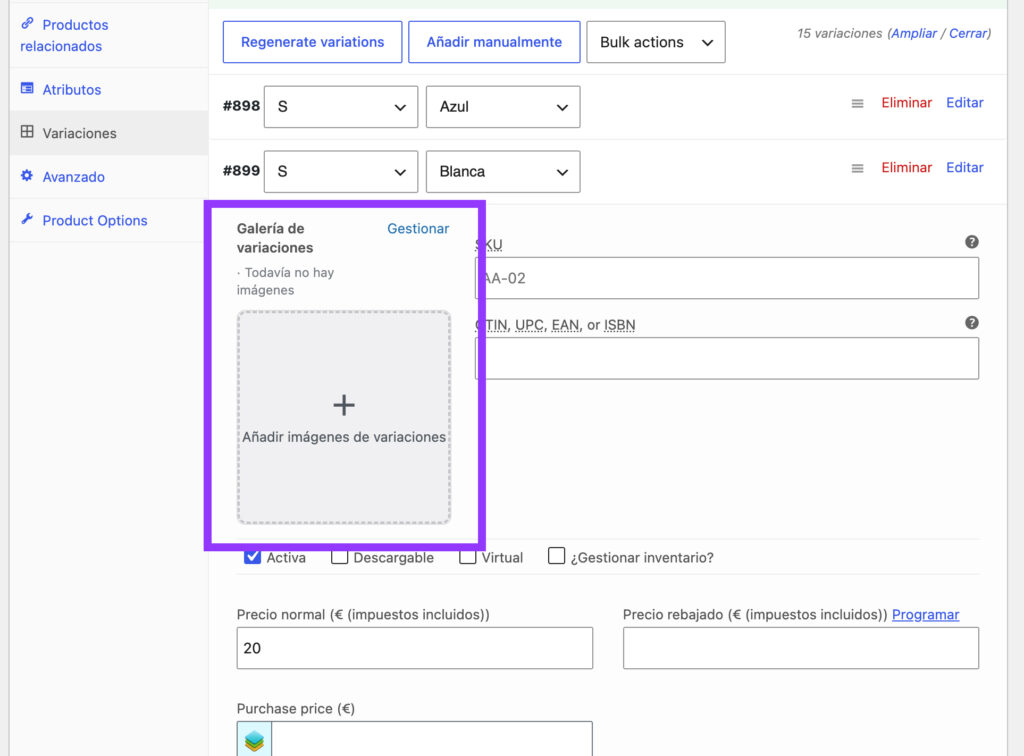1024x756 pixels.
Task: Click Editar for variation #899
Action: click(x=965, y=167)
